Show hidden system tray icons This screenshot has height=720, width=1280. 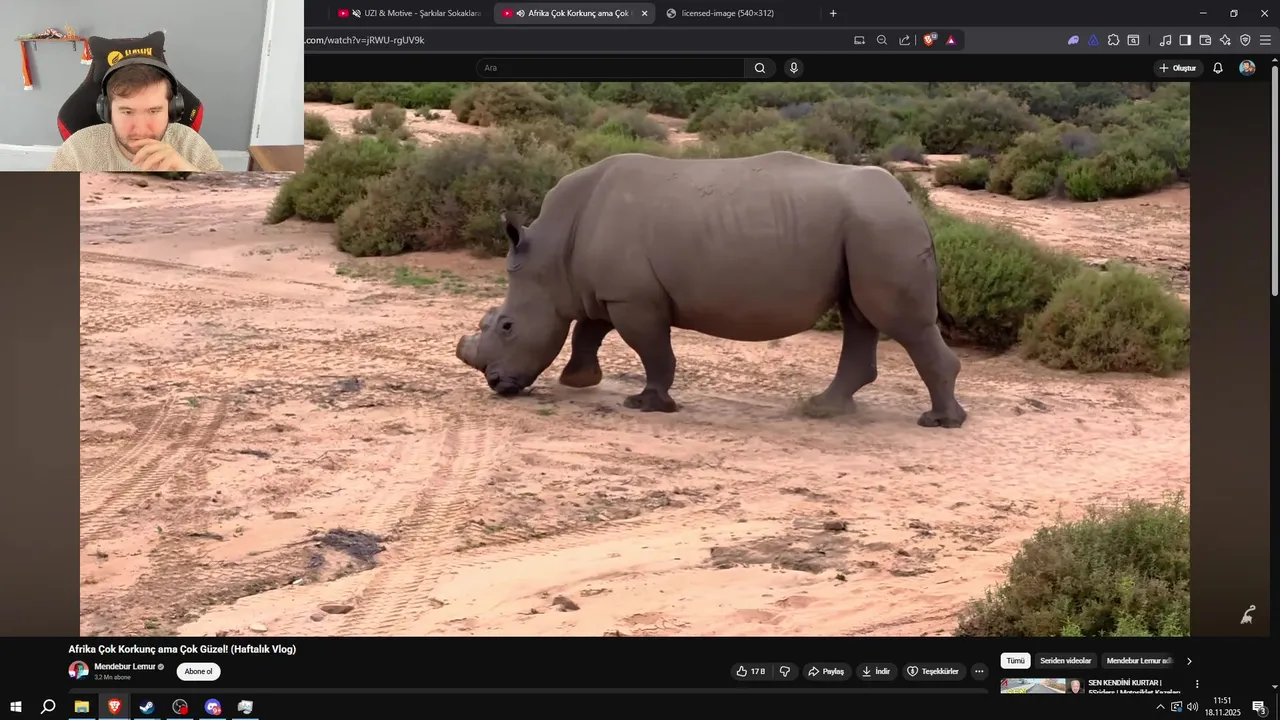[1160, 707]
